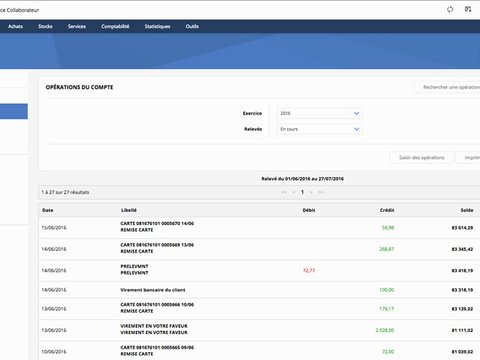Click the Libellé column header
The width and height of the screenshot is (480, 360).
click(x=129, y=210)
